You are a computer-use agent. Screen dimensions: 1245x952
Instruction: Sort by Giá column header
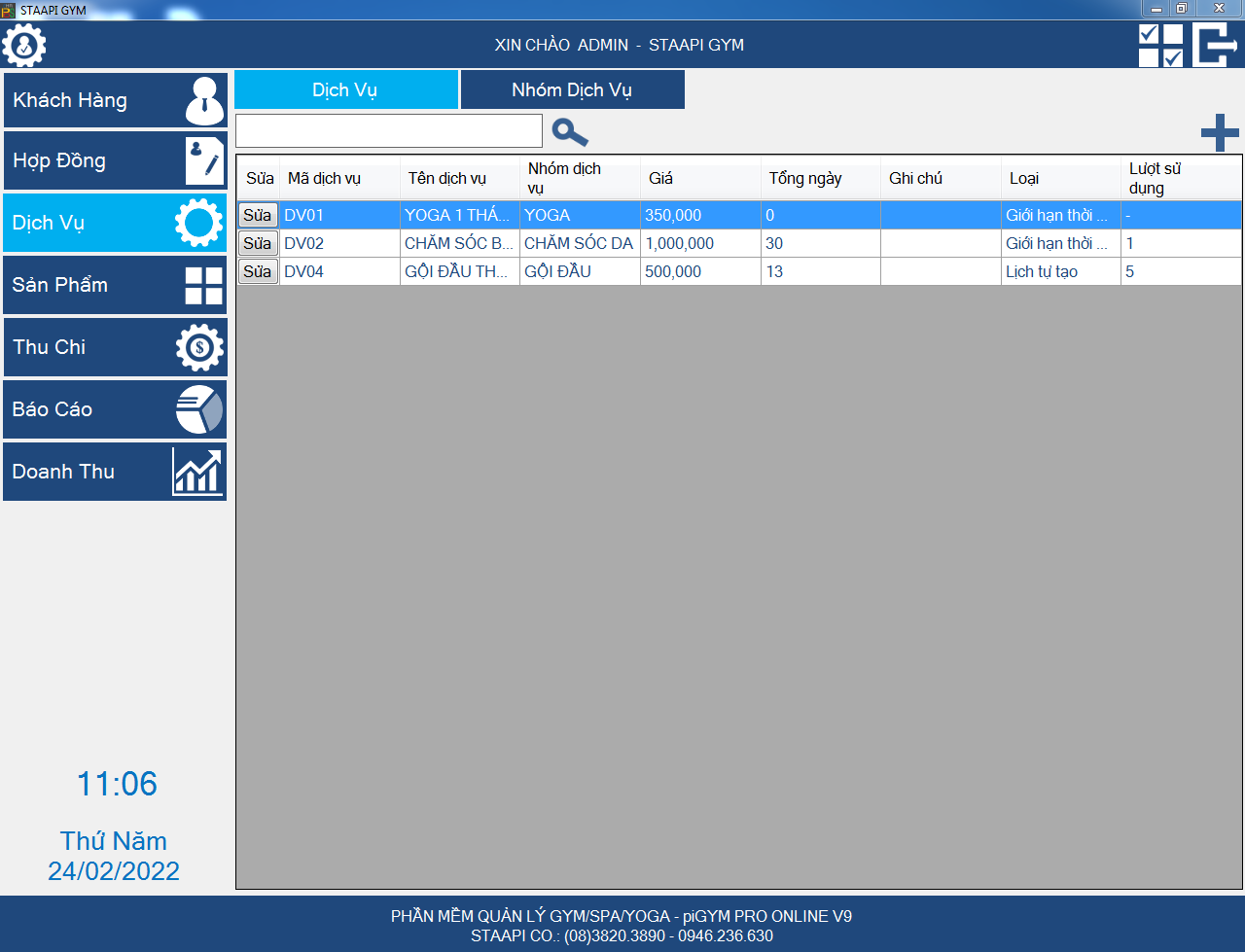point(699,179)
